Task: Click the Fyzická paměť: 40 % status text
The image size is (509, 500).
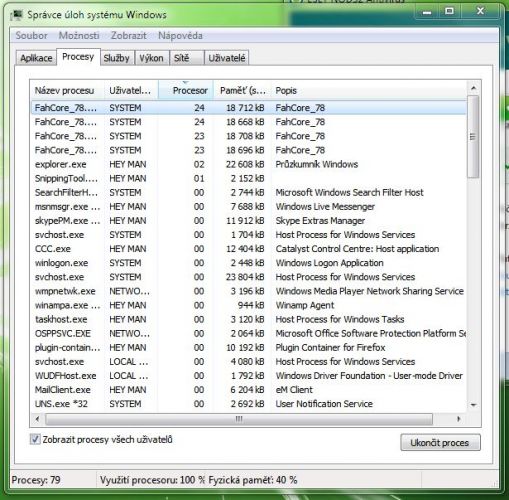Action: click(253, 480)
